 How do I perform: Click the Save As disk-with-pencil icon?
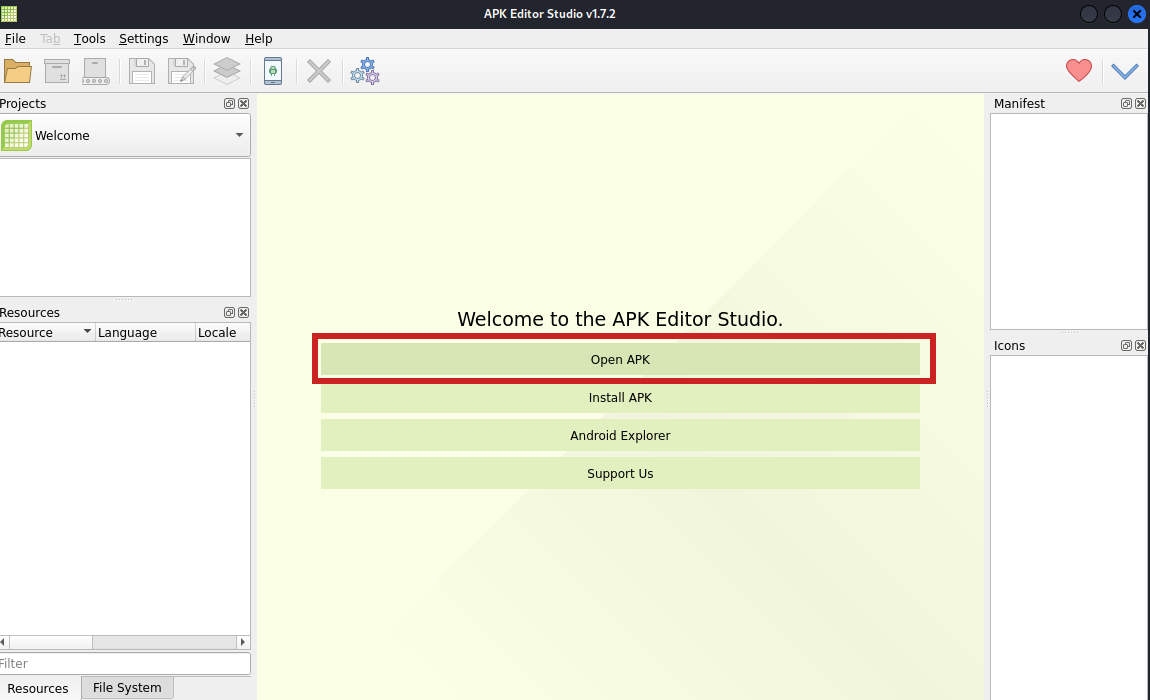181,71
